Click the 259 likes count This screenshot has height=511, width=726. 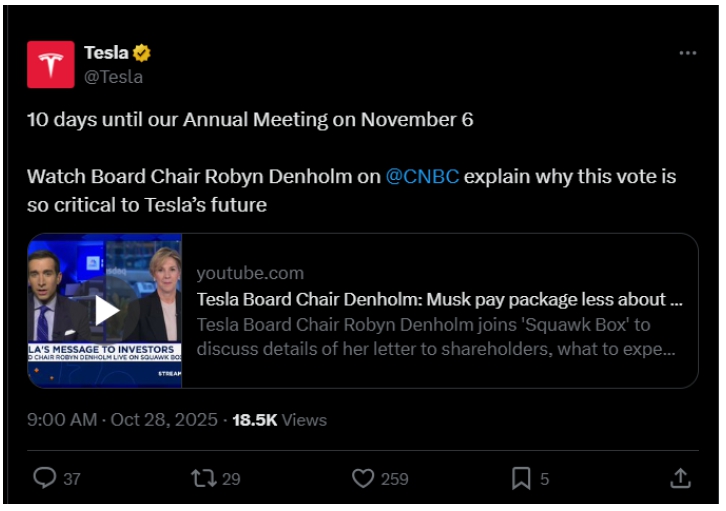pyautogui.click(x=395, y=479)
